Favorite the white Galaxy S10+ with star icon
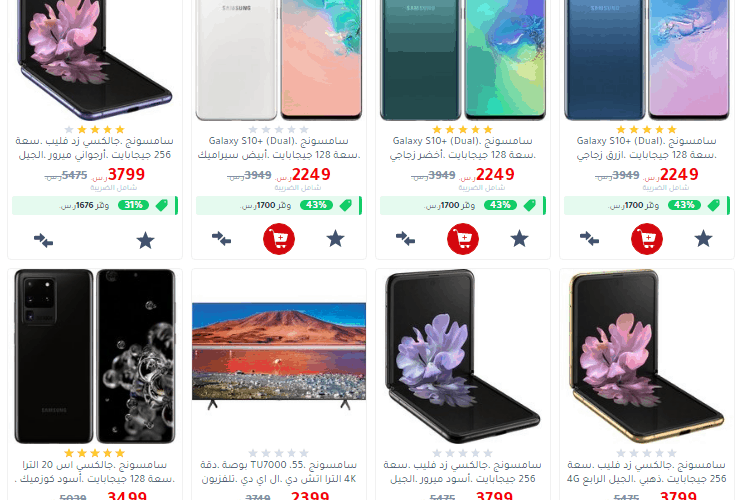This screenshot has height=500, width=745. (x=335, y=239)
